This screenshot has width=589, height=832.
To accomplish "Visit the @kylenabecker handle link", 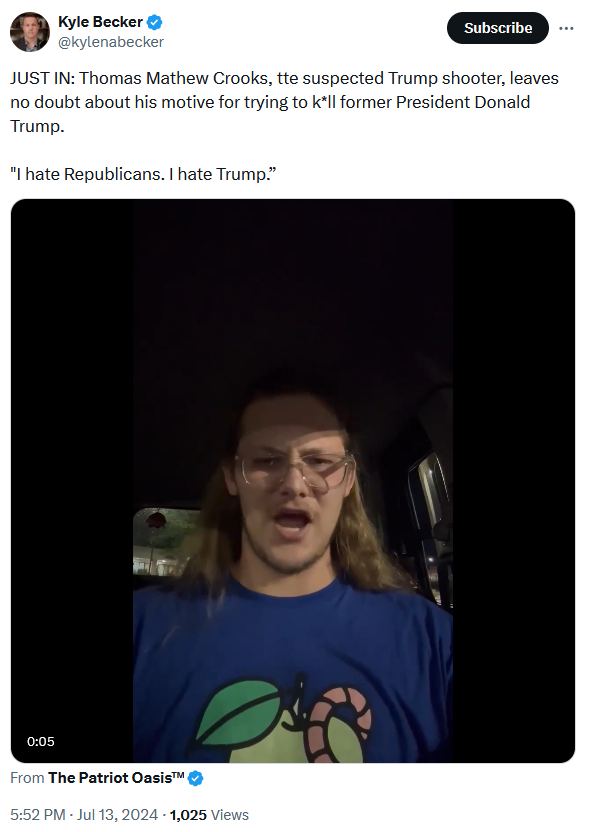I will tap(110, 42).
